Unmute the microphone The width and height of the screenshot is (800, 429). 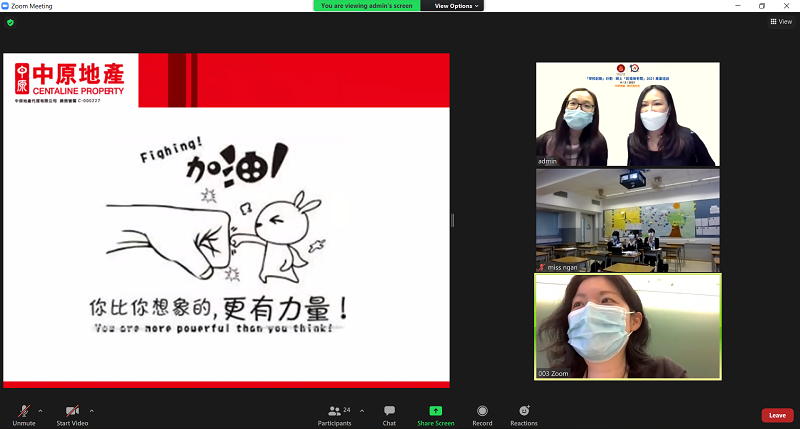coord(23,412)
